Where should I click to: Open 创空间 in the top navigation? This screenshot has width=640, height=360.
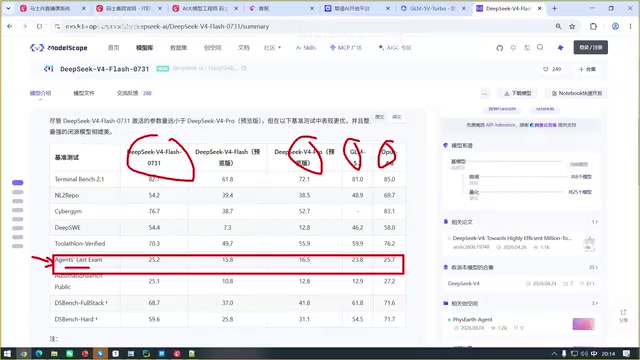[x=212, y=48]
